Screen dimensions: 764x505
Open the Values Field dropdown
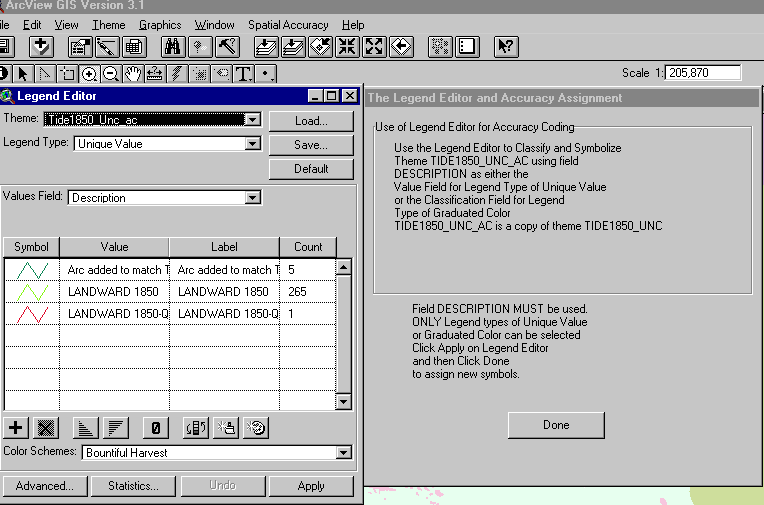click(x=252, y=198)
